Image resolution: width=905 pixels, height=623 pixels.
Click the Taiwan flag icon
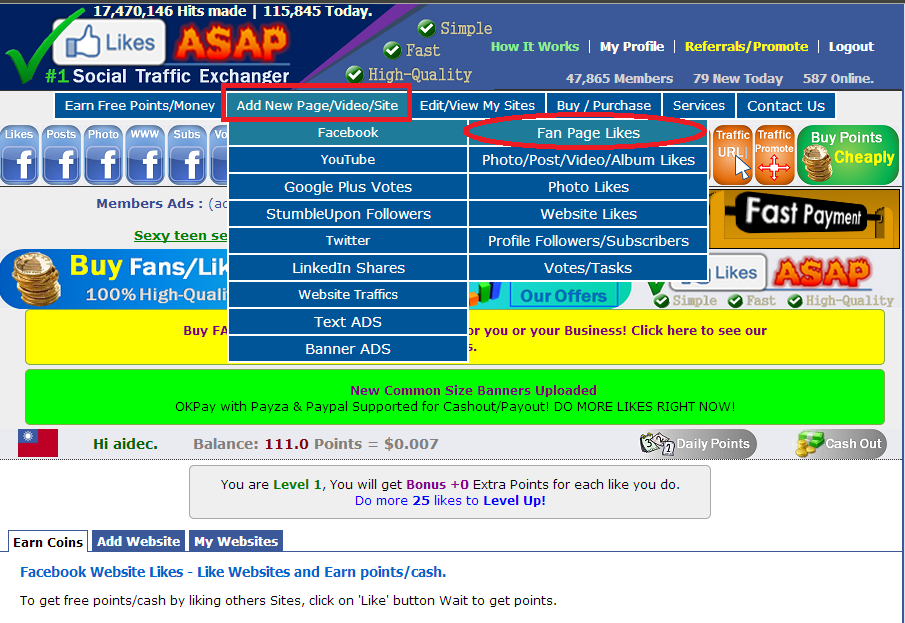click(38, 443)
